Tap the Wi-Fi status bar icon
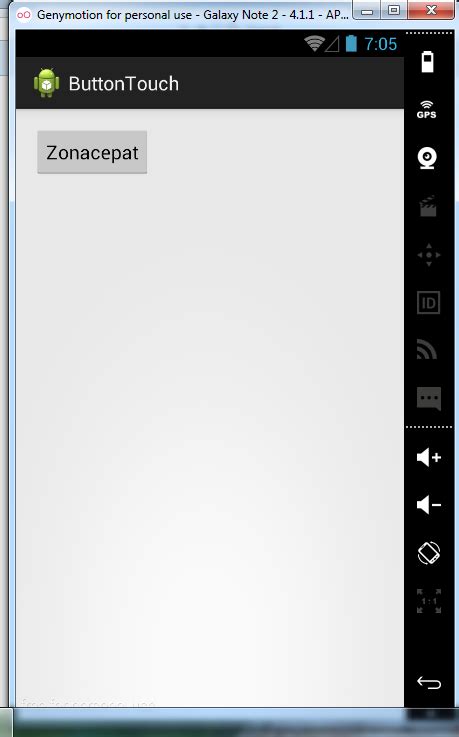The width and height of the screenshot is (459, 737). click(x=314, y=44)
